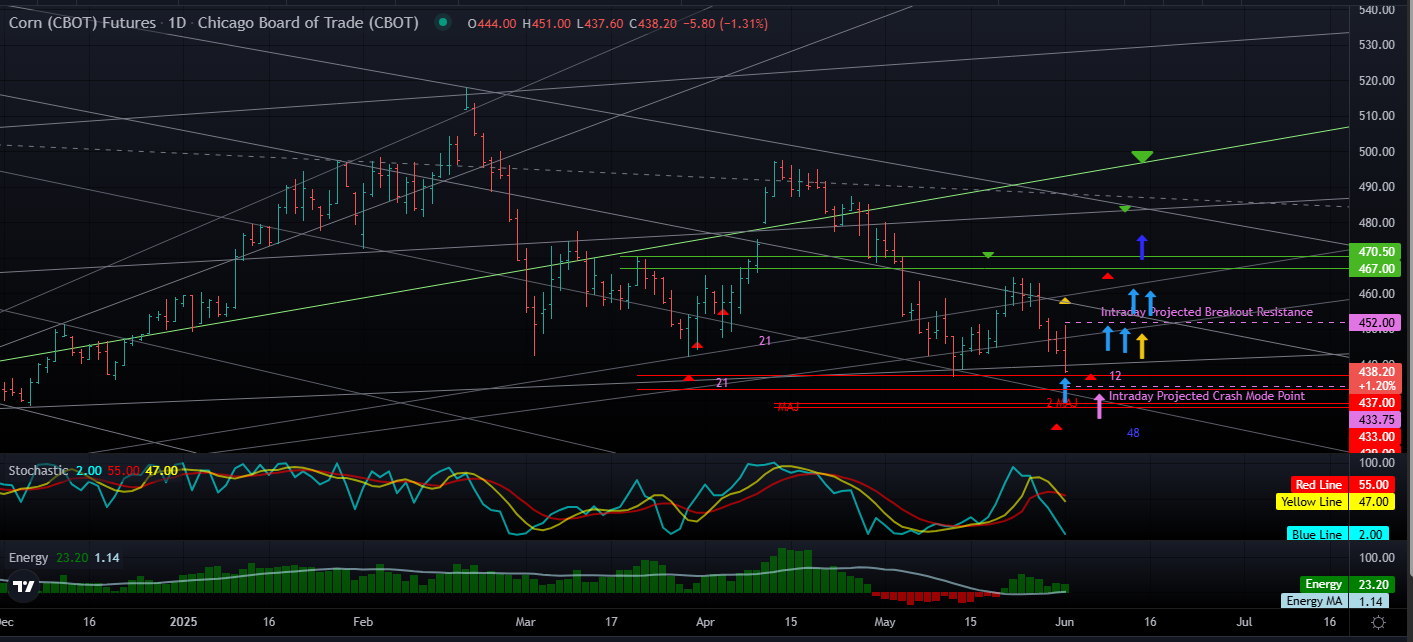Select the blue arrow next to 2 MAJ
Screen dimensions: 1413x642
(1065, 390)
